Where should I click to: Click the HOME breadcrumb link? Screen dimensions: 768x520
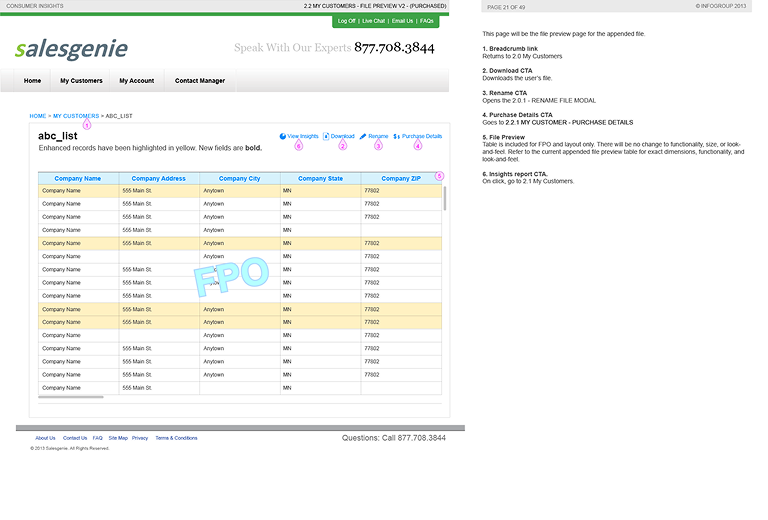tap(38, 116)
